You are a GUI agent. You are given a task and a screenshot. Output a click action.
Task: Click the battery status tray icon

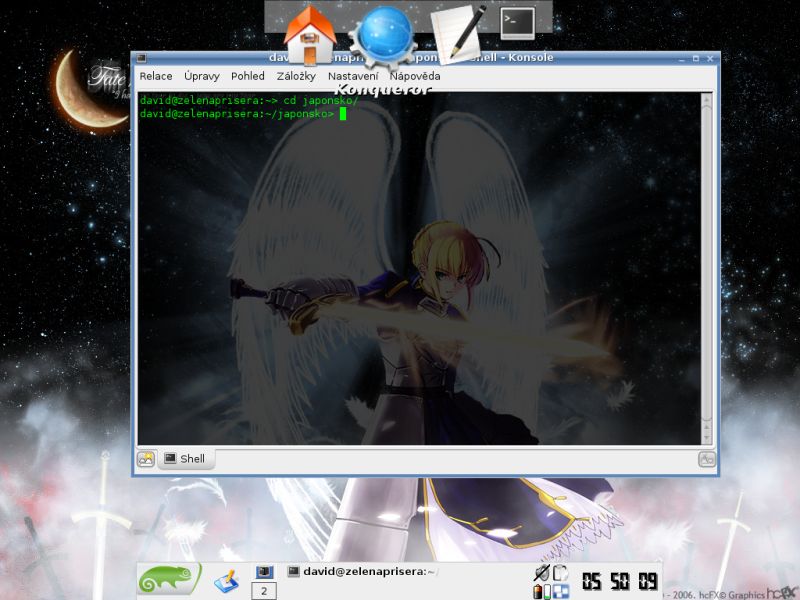[542, 591]
